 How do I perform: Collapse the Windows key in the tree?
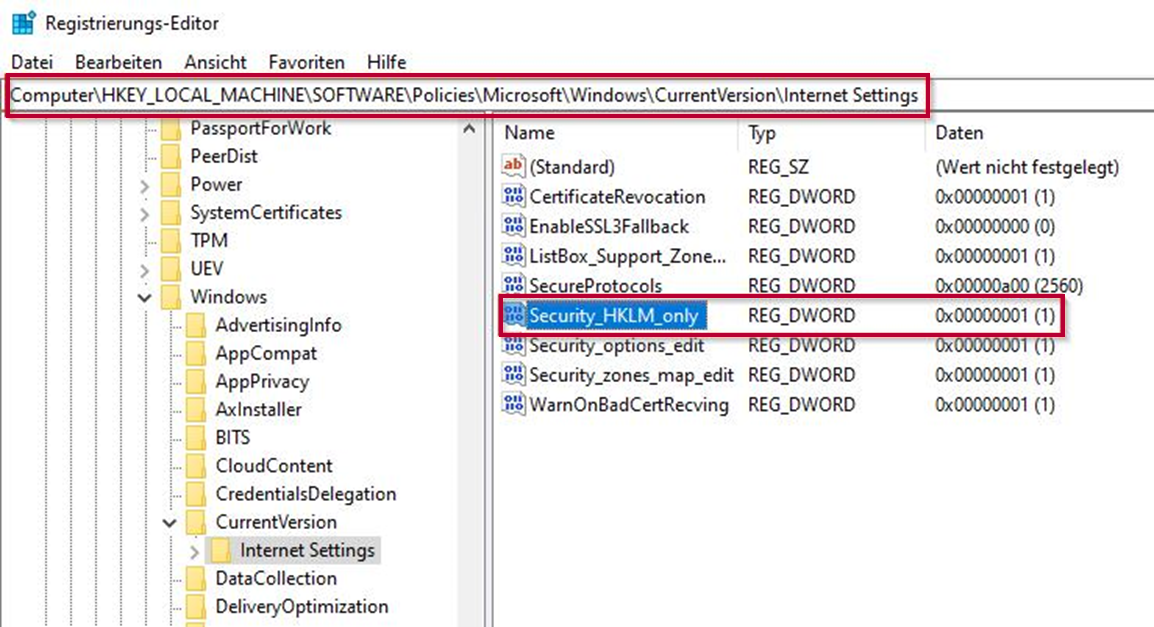pos(145,298)
